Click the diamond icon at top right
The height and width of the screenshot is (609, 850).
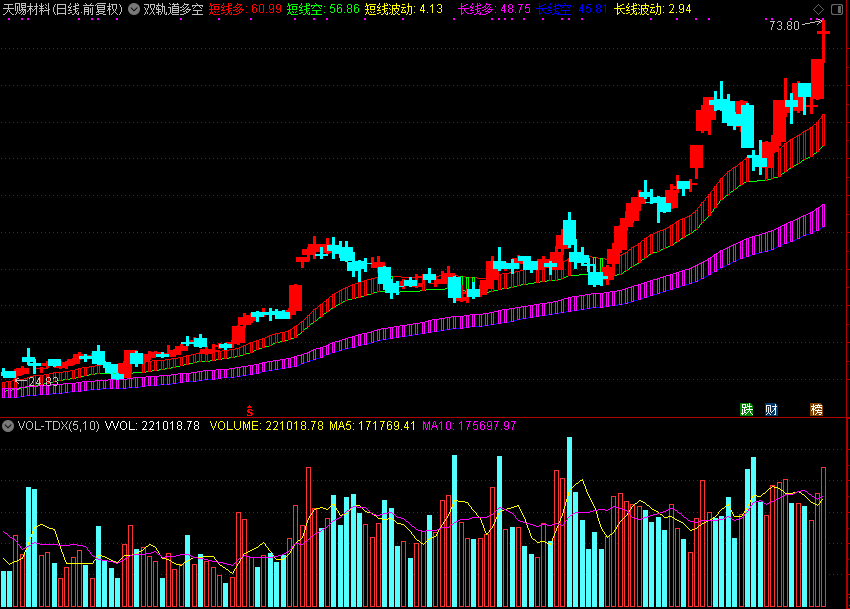coord(819,9)
